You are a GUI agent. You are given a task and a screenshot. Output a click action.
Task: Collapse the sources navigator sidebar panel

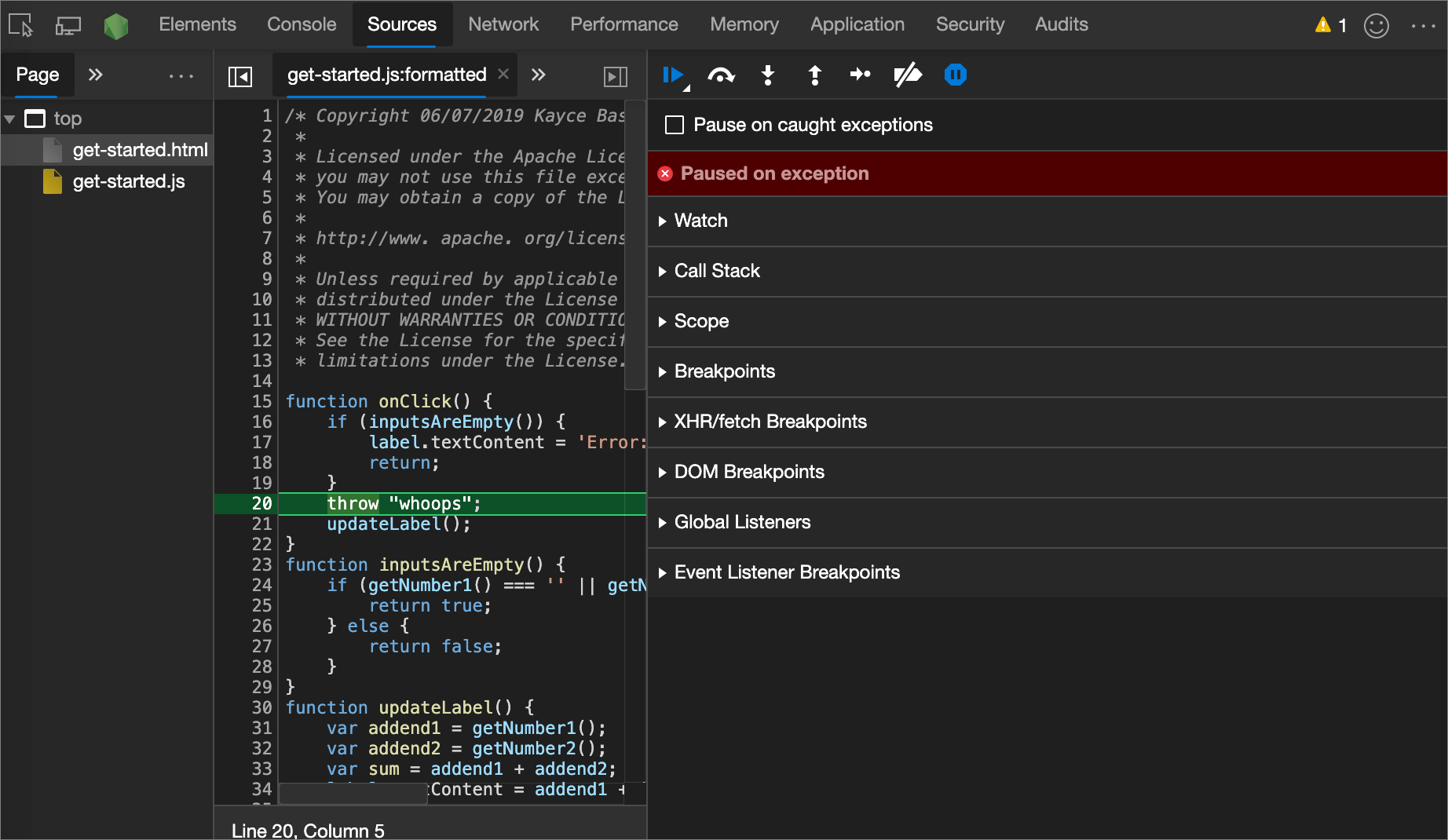coord(240,76)
